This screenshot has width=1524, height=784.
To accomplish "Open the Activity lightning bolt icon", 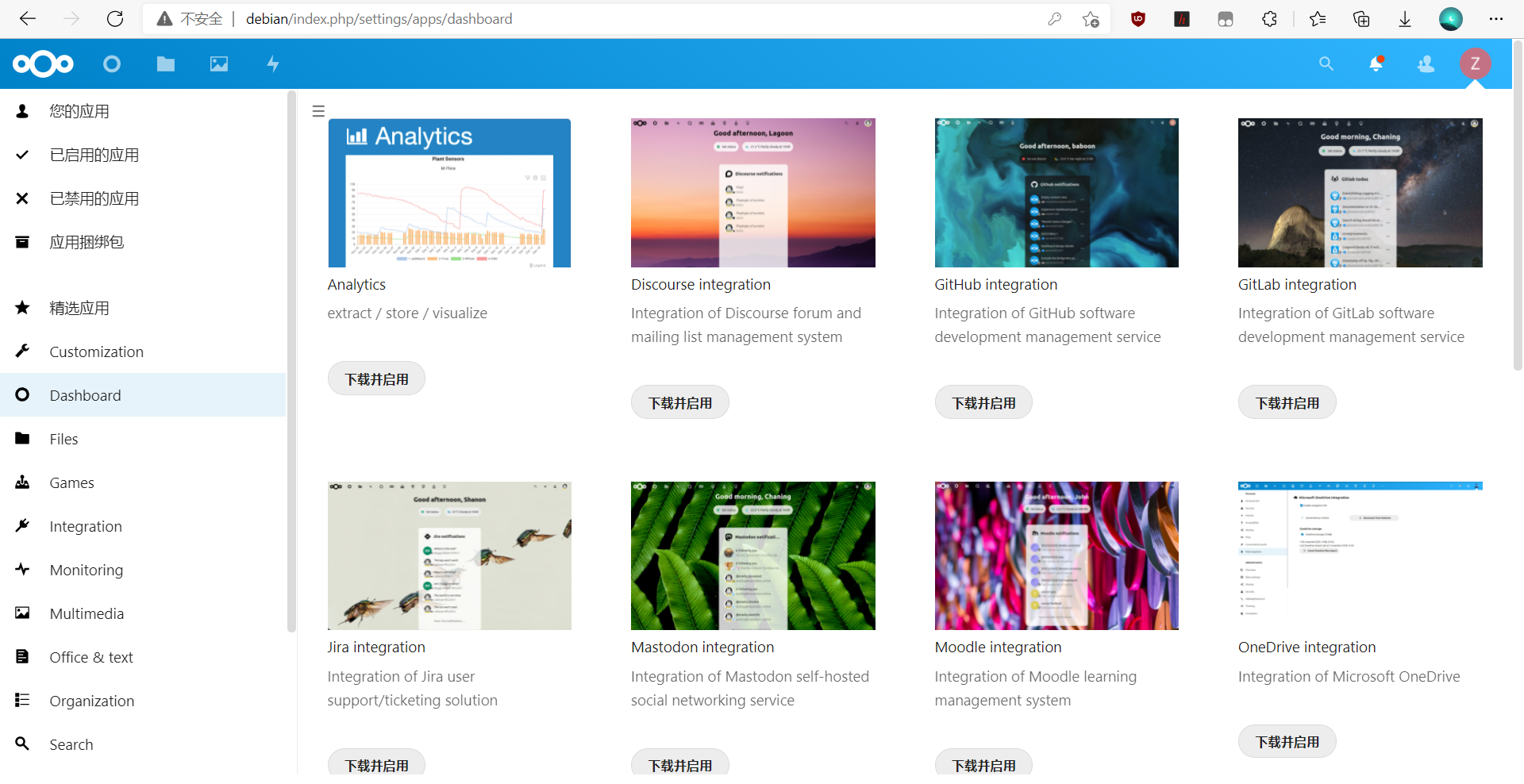I will coord(273,63).
